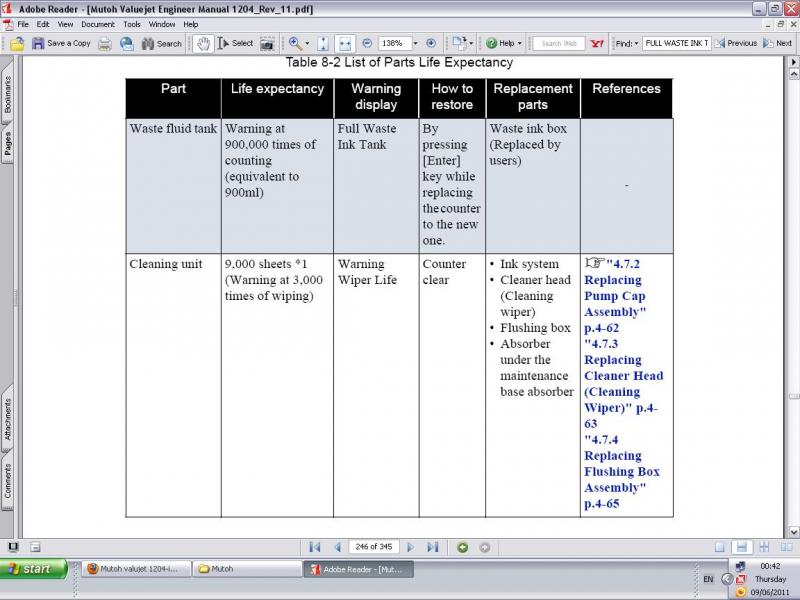Click the Email globe icon
Viewport: 800px width, 600px height.
pyautogui.click(x=127, y=43)
